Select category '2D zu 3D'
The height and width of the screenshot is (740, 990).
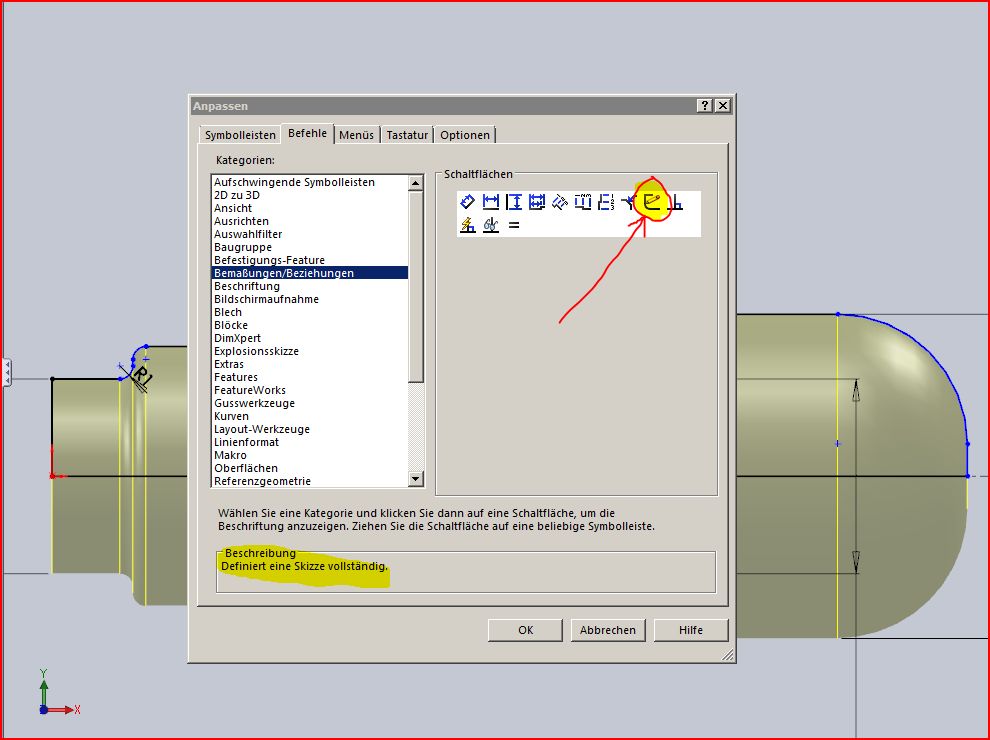(309, 195)
